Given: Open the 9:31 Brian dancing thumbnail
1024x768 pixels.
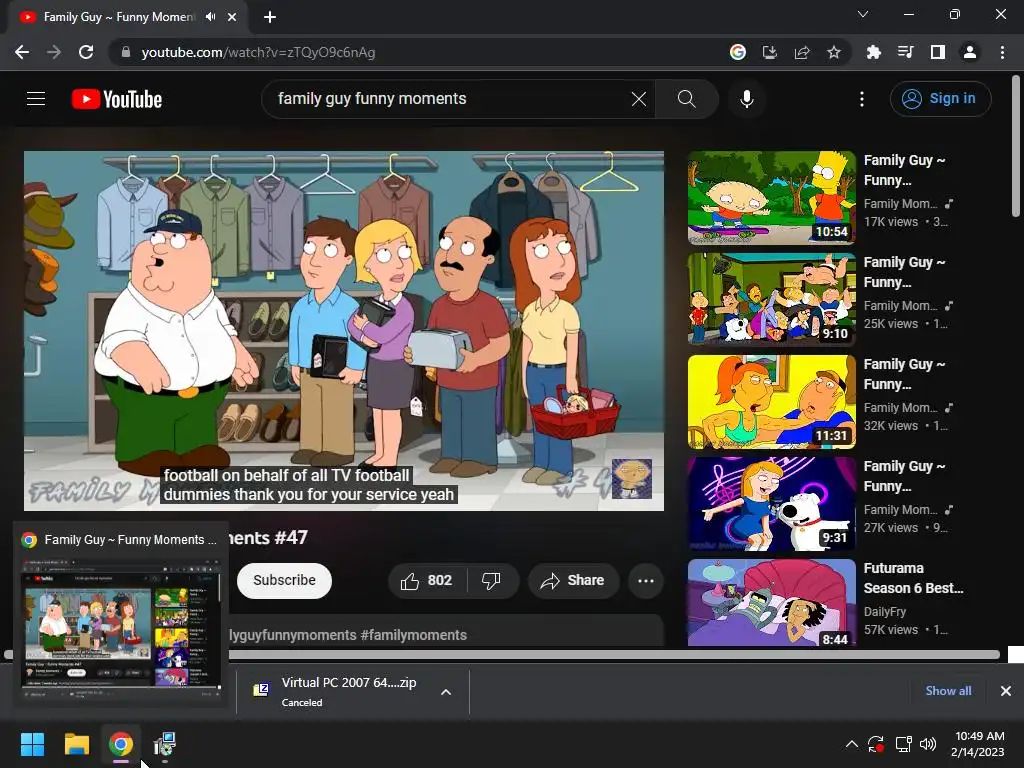Looking at the screenshot, I should (x=771, y=504).
